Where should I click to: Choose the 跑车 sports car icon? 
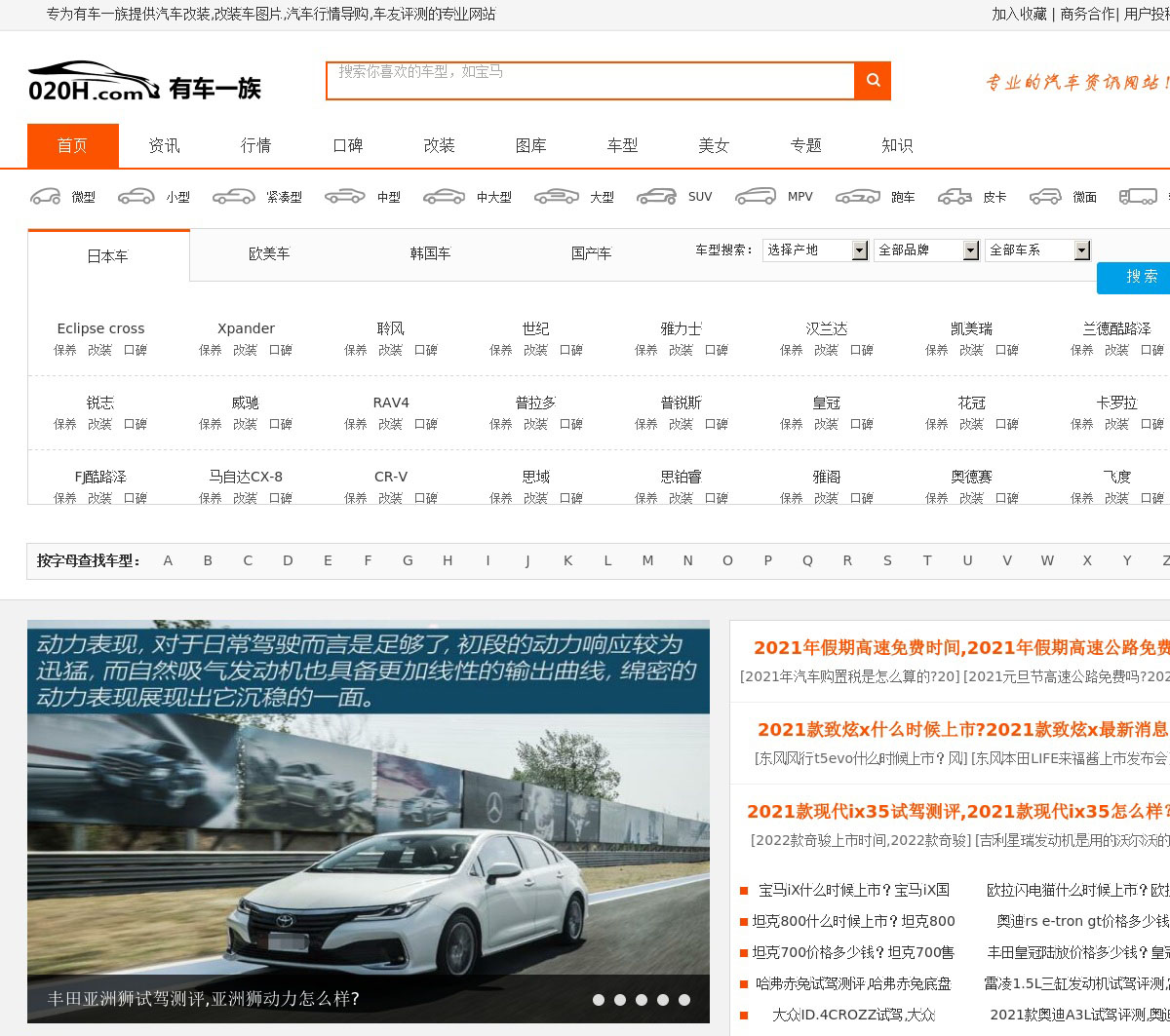(858, 197)
